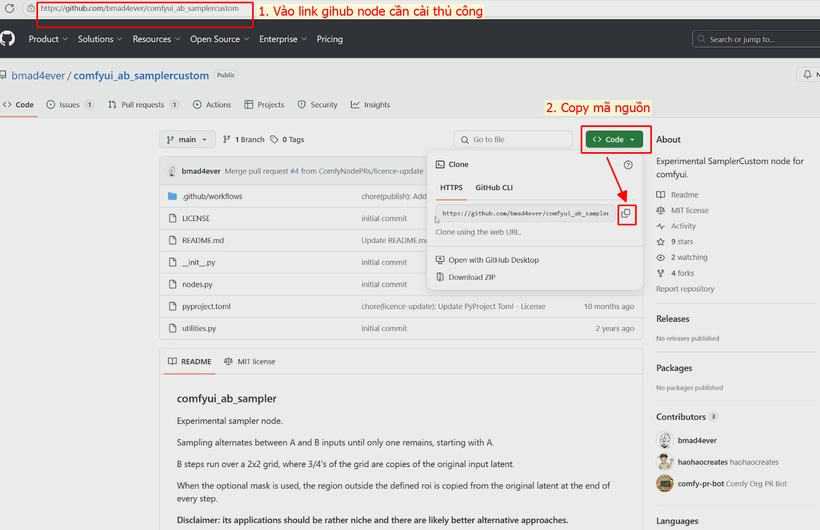Open the main branch selector dropdown
The height and width of the screenshot is (530, 820).
pyautogui.click(x=187, y=140)
